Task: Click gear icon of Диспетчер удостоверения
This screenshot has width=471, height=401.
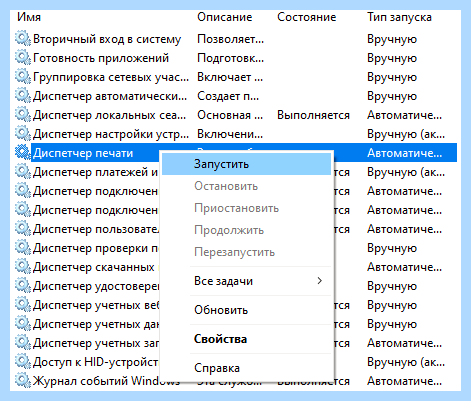Action: click(x=23, y=286)
